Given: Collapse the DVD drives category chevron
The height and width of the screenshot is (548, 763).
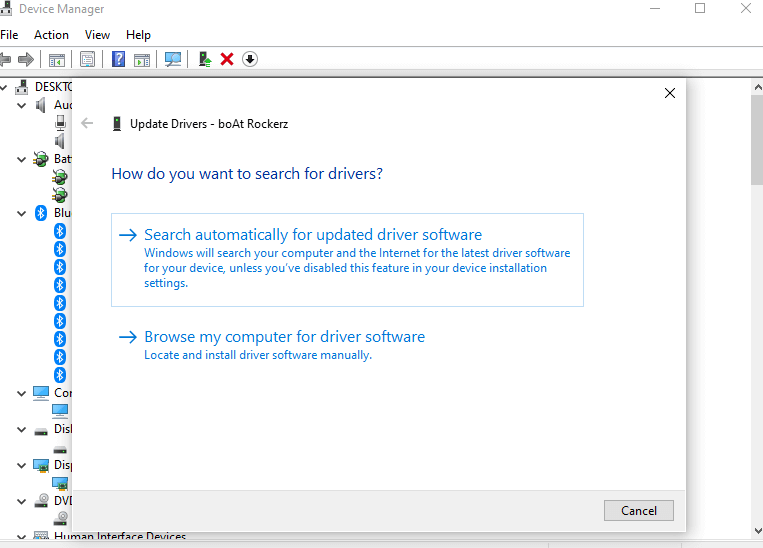Looking at the screenshot, I should pyautogui.click(x=21, y=502).
